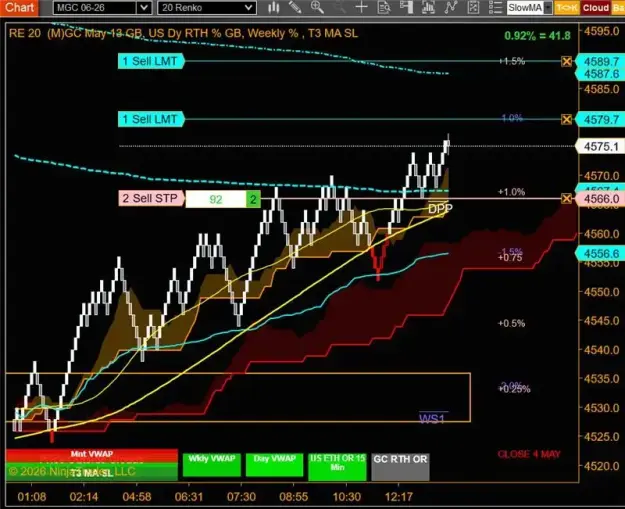
Task: Open the Indicators bar-chart icon
Action: 428,7
